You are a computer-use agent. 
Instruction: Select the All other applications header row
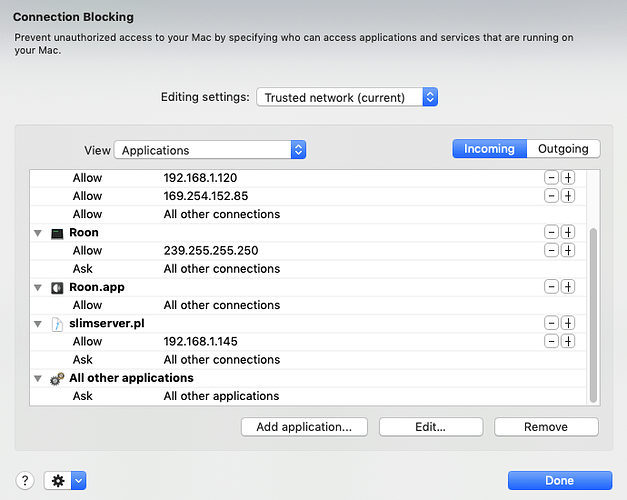308,378
